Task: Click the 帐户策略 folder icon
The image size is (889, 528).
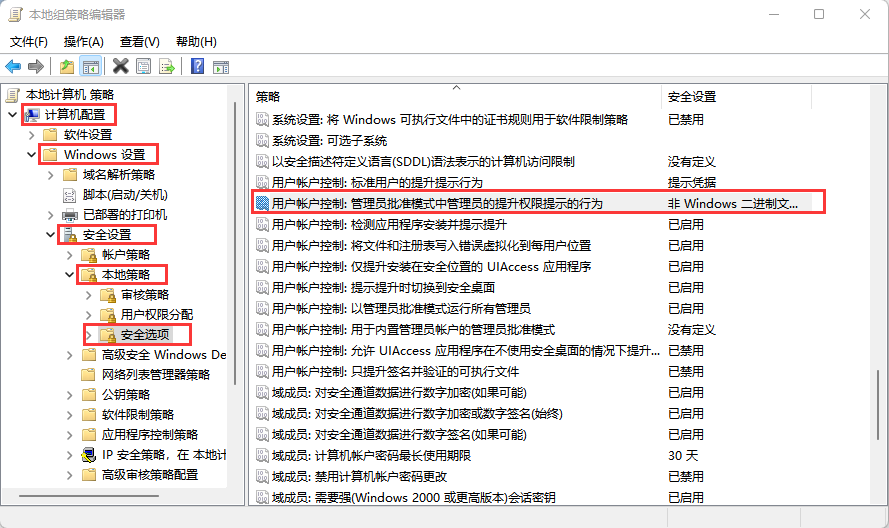Action: 89,255
